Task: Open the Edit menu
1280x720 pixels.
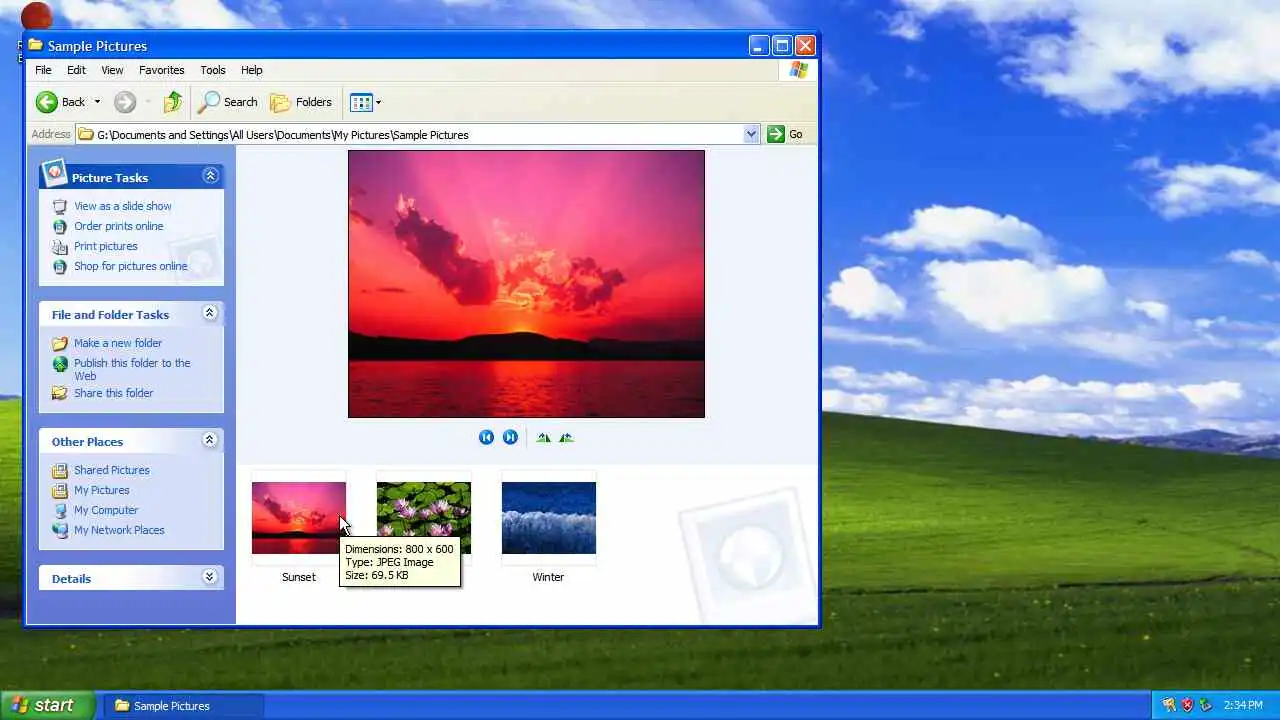Action: (x=76, y=70)
